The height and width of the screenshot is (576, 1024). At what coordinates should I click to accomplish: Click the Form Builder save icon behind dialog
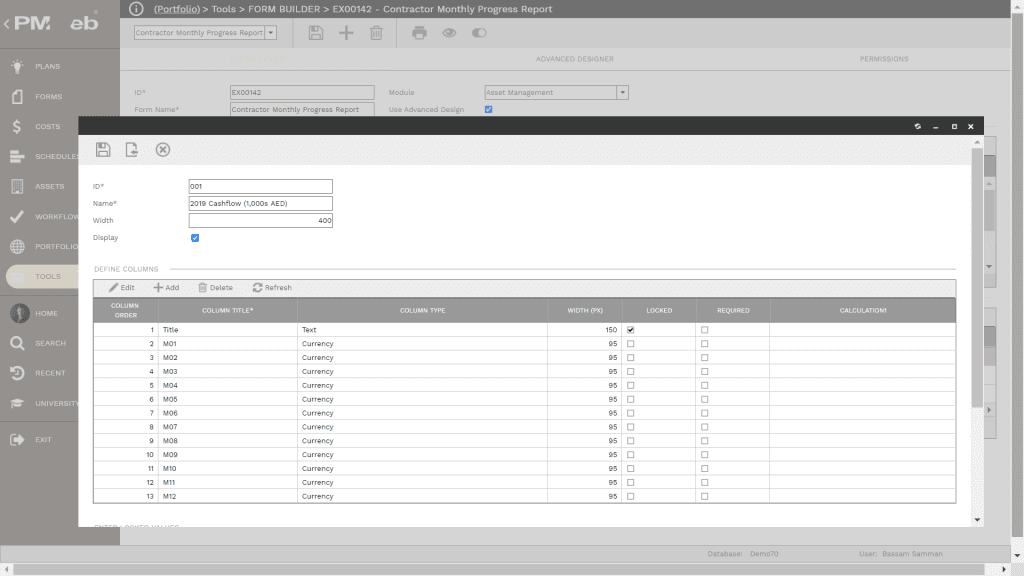click(x=316, y=33)
